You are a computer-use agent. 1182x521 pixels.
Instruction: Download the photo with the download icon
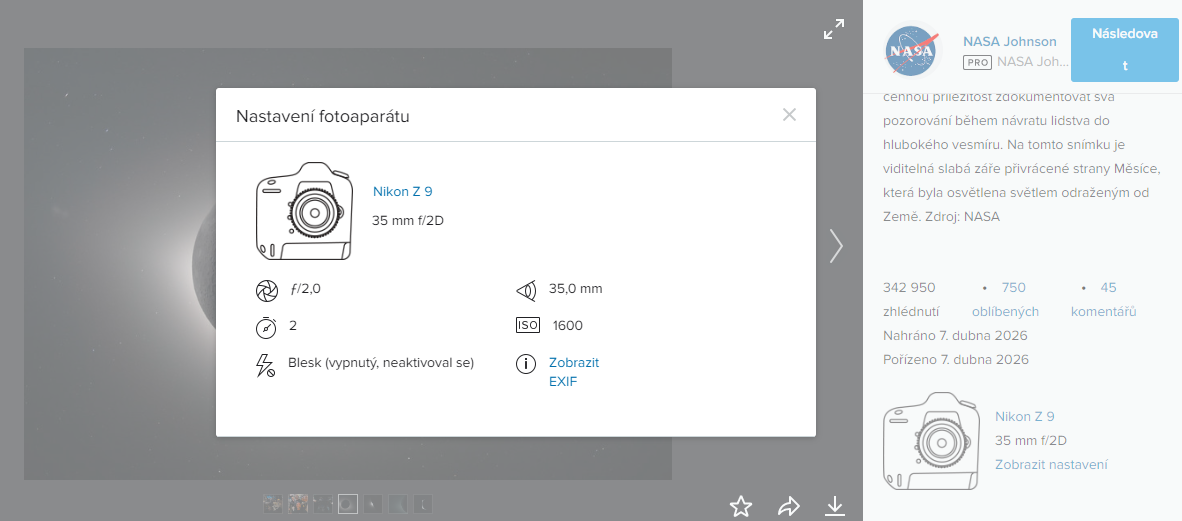(835, 506)
